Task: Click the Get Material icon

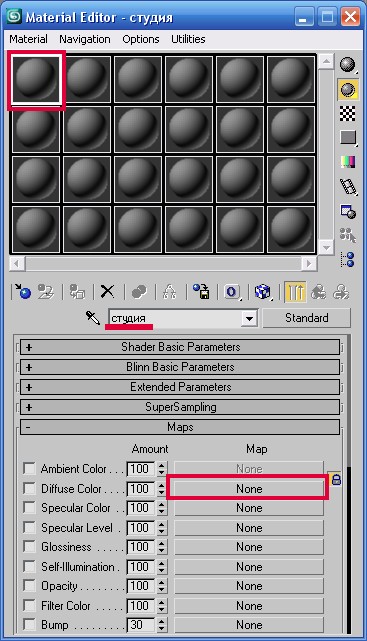Action: click(22, 292)
